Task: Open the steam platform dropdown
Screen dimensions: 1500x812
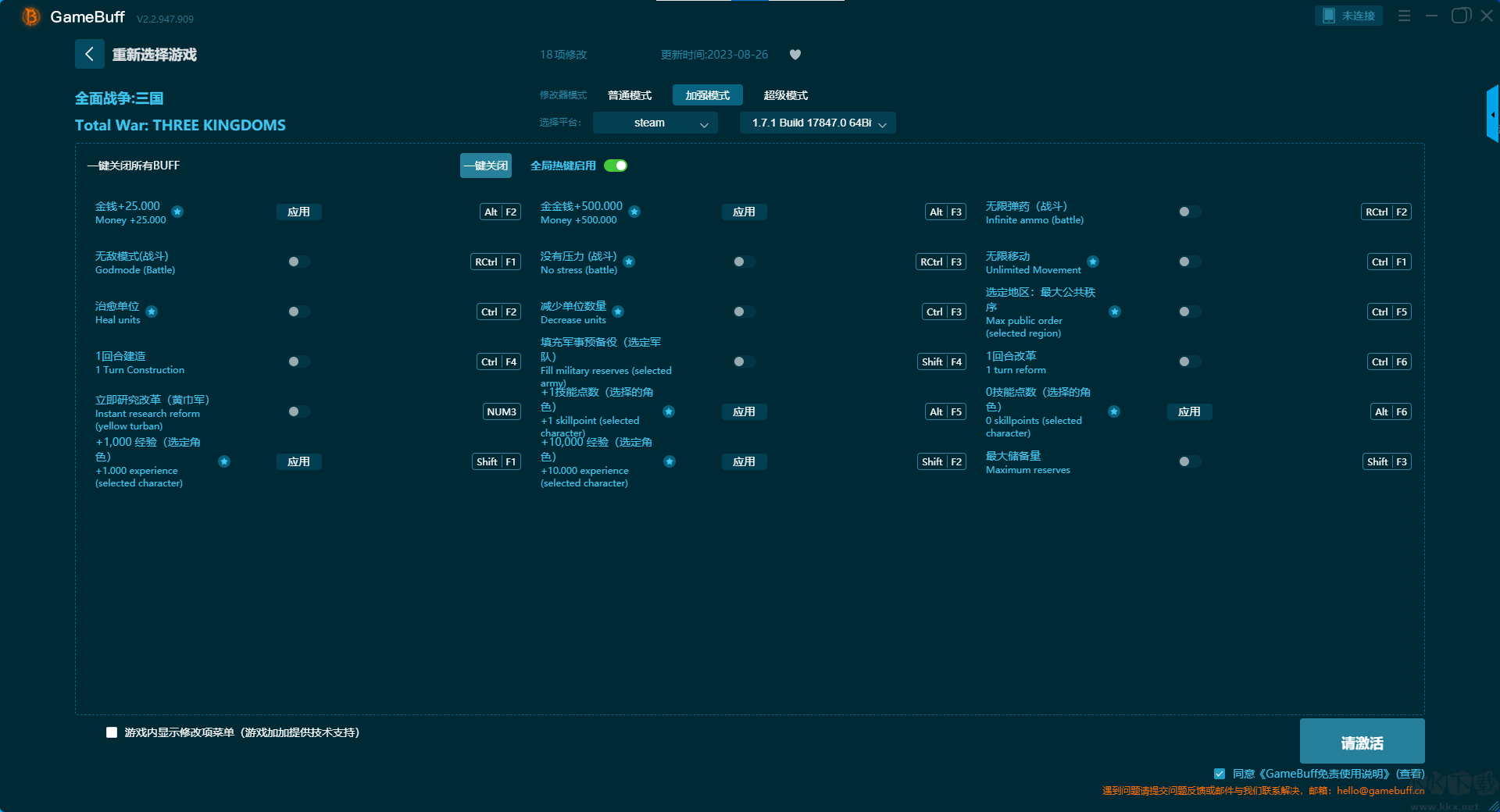Action: (x=655, y=123)
